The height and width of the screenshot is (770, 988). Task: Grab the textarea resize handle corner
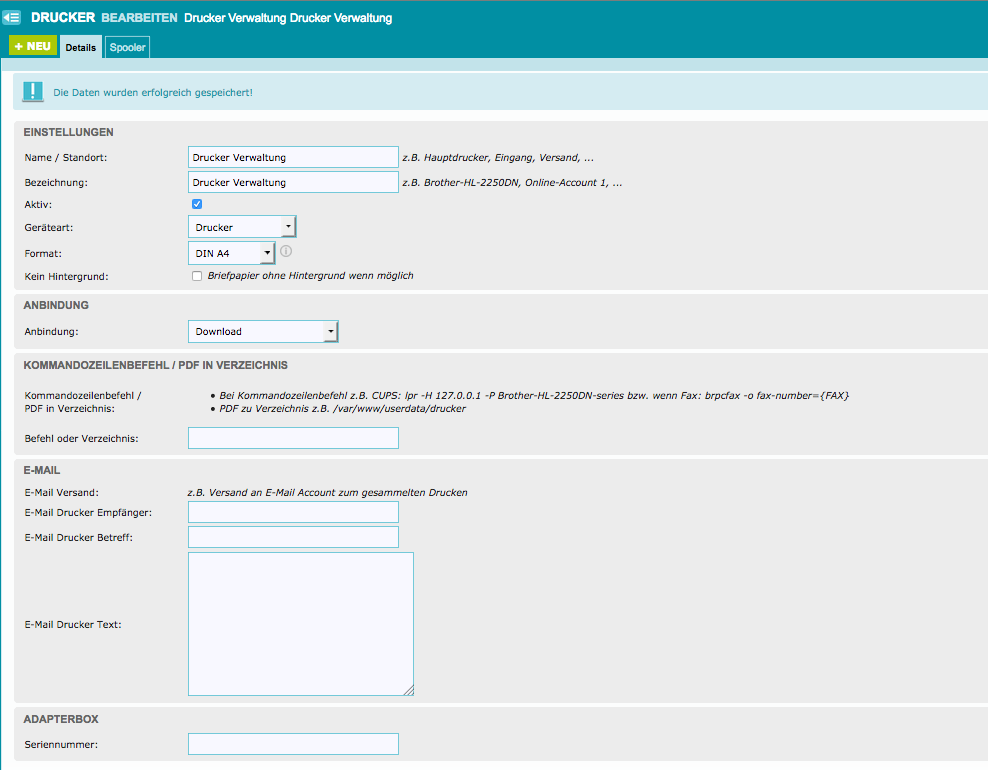click(x=409, y=690)
